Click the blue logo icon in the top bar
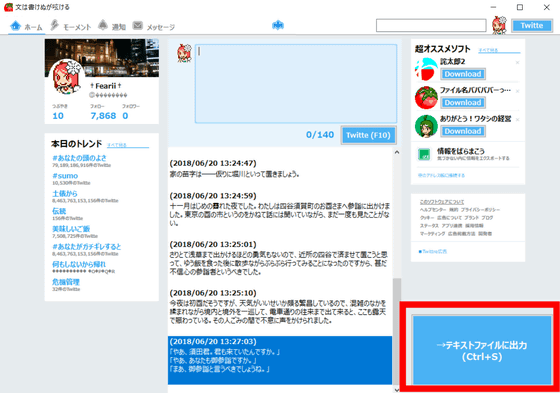Viewport: 560px width, 393px height. pyautogui.click(x=278, y=25)
